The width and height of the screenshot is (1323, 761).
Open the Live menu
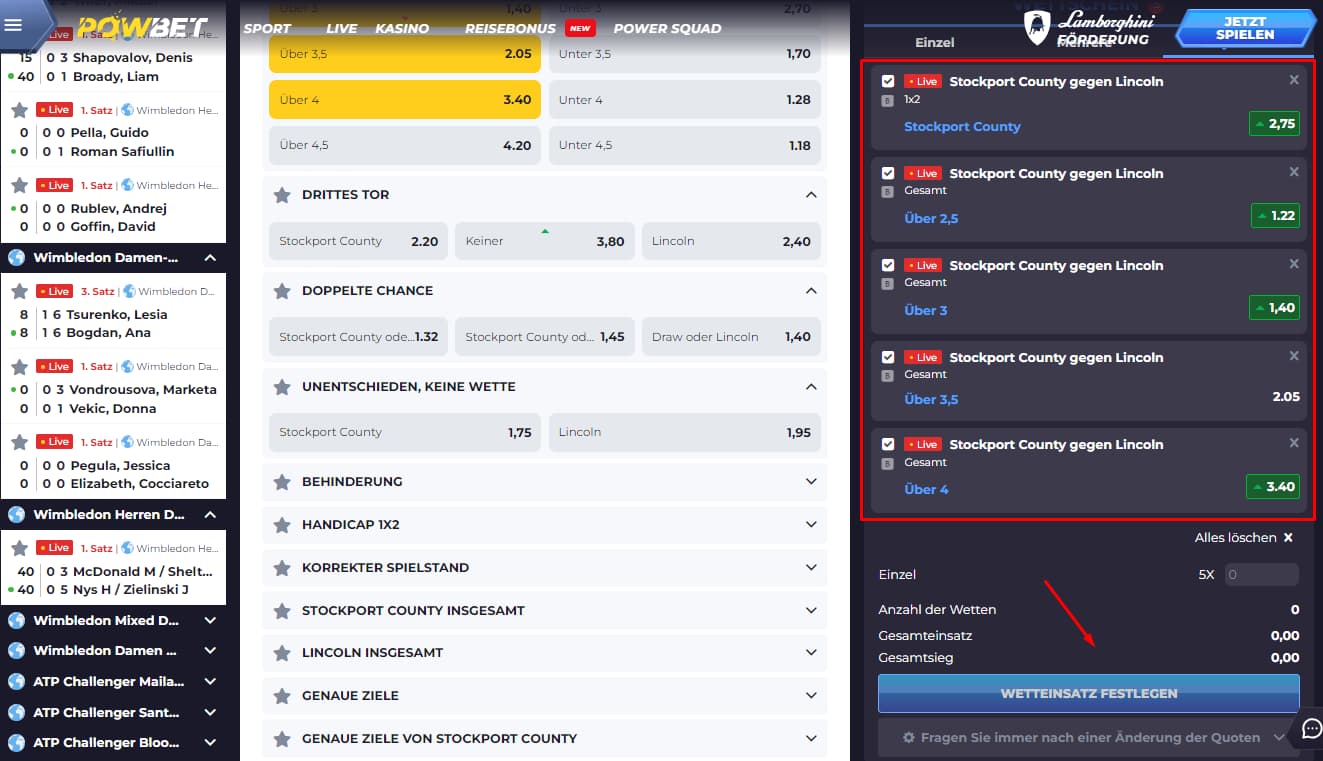click(x=341, y=29)
